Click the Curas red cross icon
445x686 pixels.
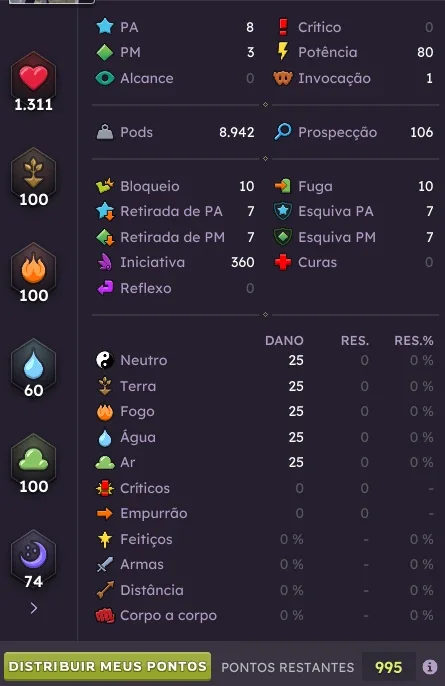[283, 262]
